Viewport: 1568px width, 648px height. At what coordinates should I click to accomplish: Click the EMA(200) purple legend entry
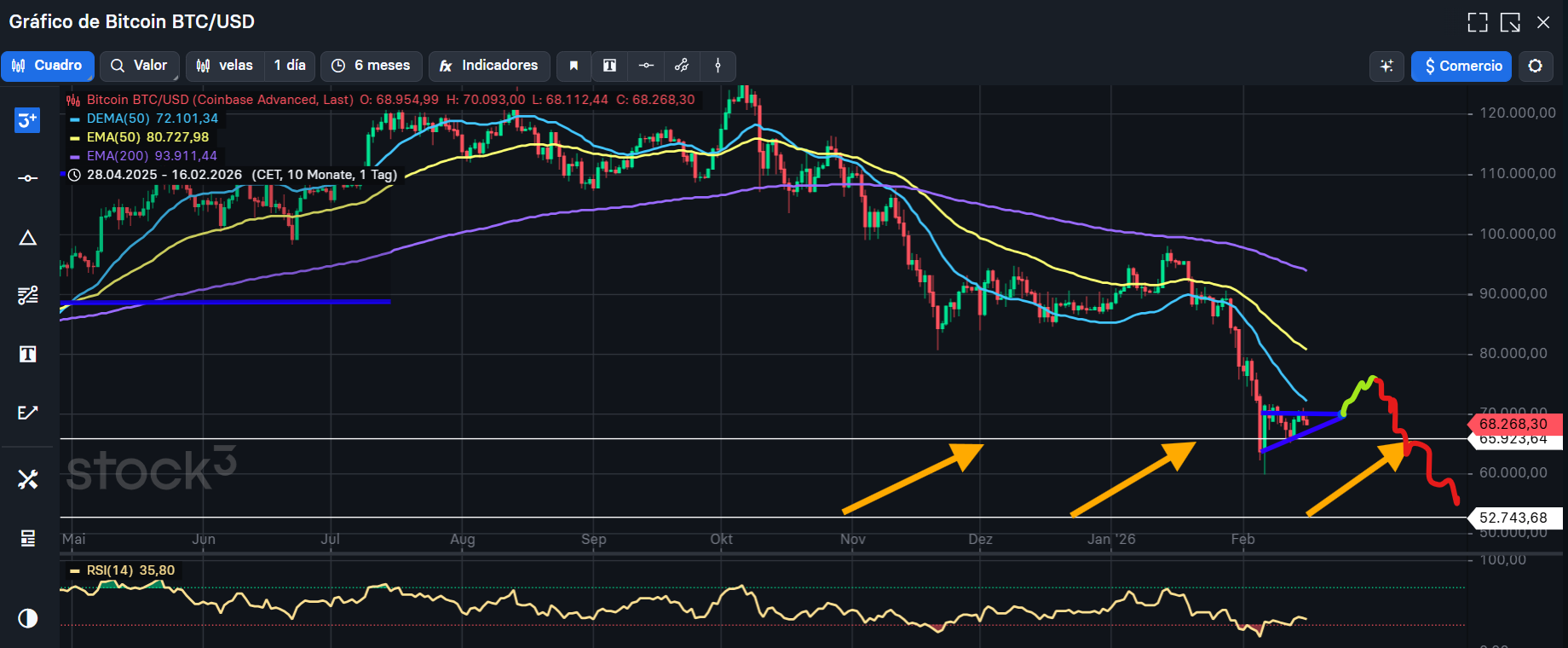(x=151, y=156)
